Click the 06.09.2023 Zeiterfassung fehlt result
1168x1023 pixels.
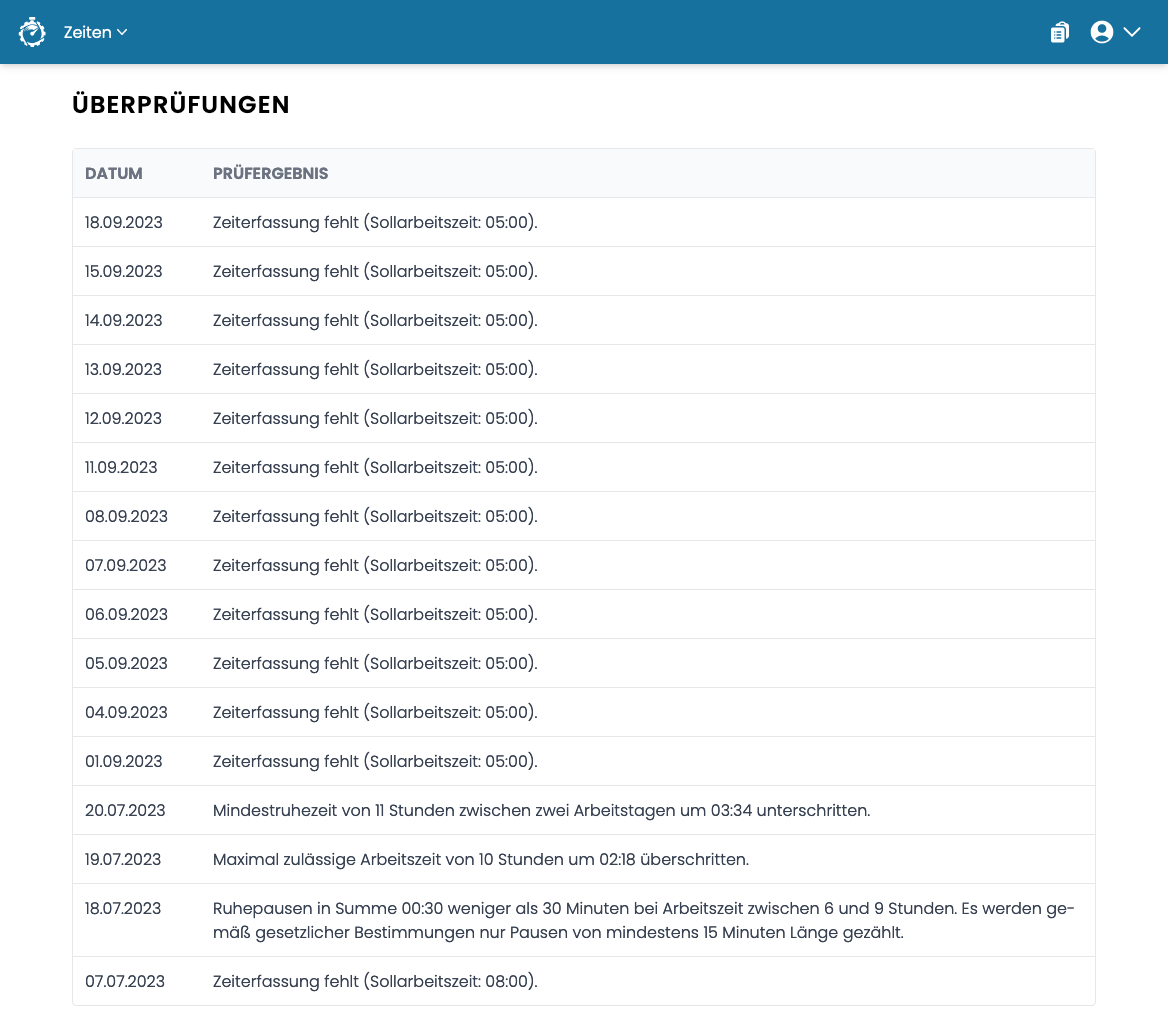[x=375, y=615]
